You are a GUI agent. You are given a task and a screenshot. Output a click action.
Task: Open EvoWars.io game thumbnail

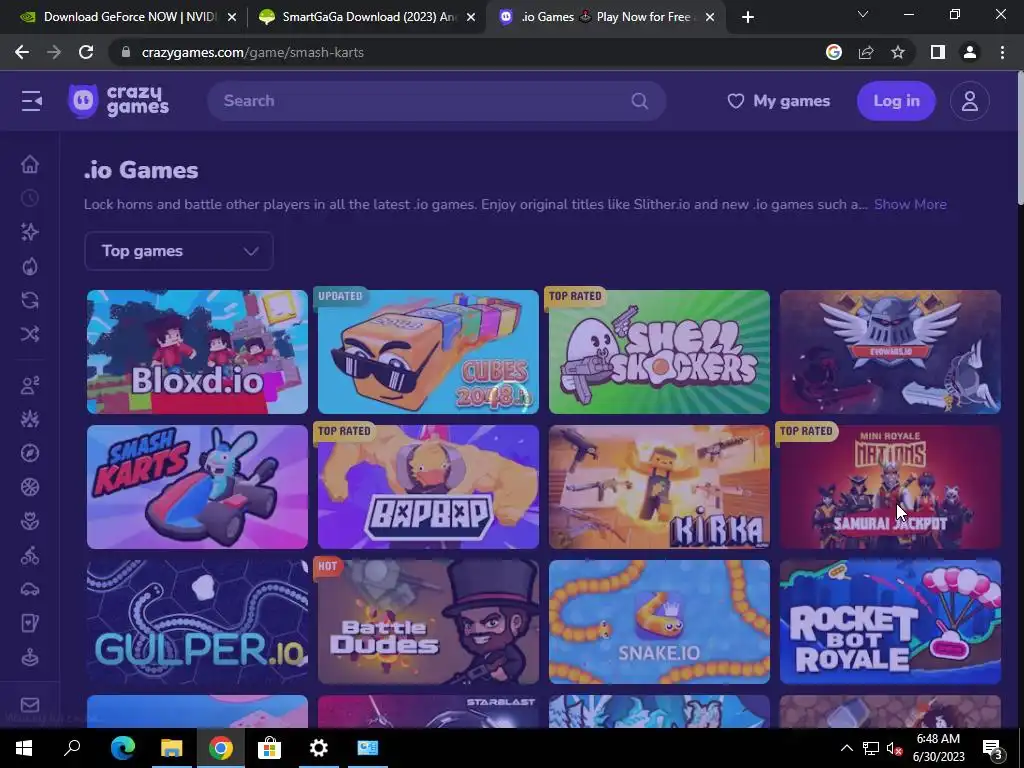click(890, 352)
